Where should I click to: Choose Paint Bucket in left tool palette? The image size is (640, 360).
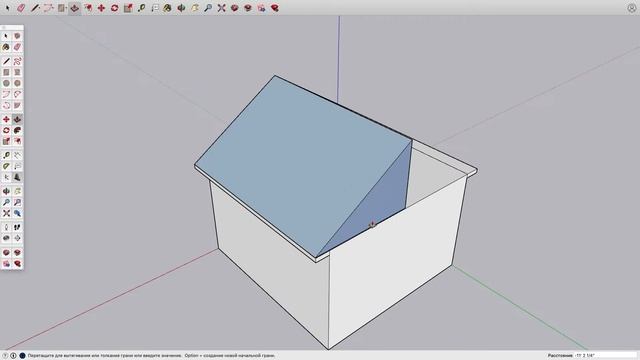coord(6,47)
